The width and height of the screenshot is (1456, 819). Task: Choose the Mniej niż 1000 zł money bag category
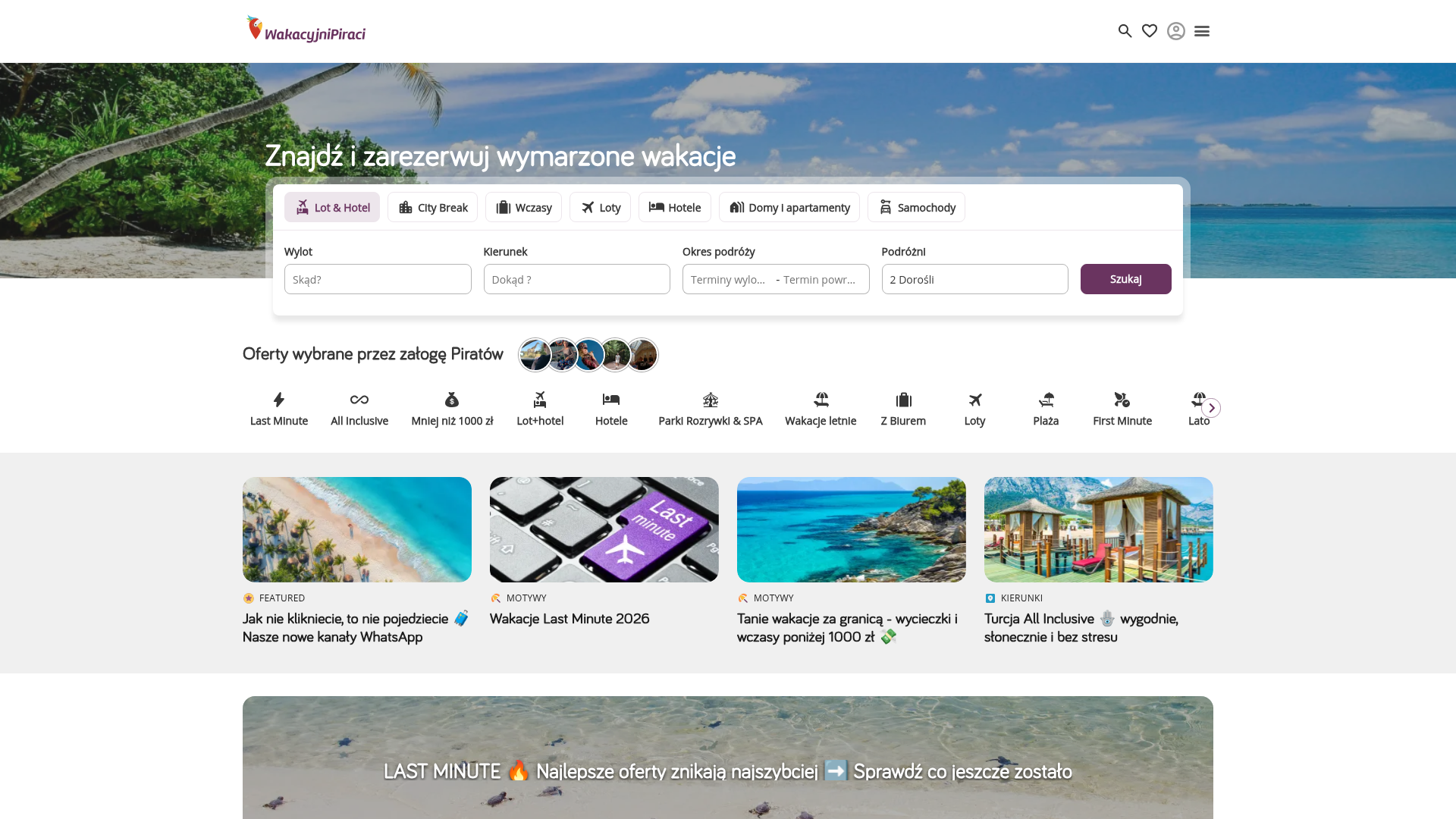[452, 409]
